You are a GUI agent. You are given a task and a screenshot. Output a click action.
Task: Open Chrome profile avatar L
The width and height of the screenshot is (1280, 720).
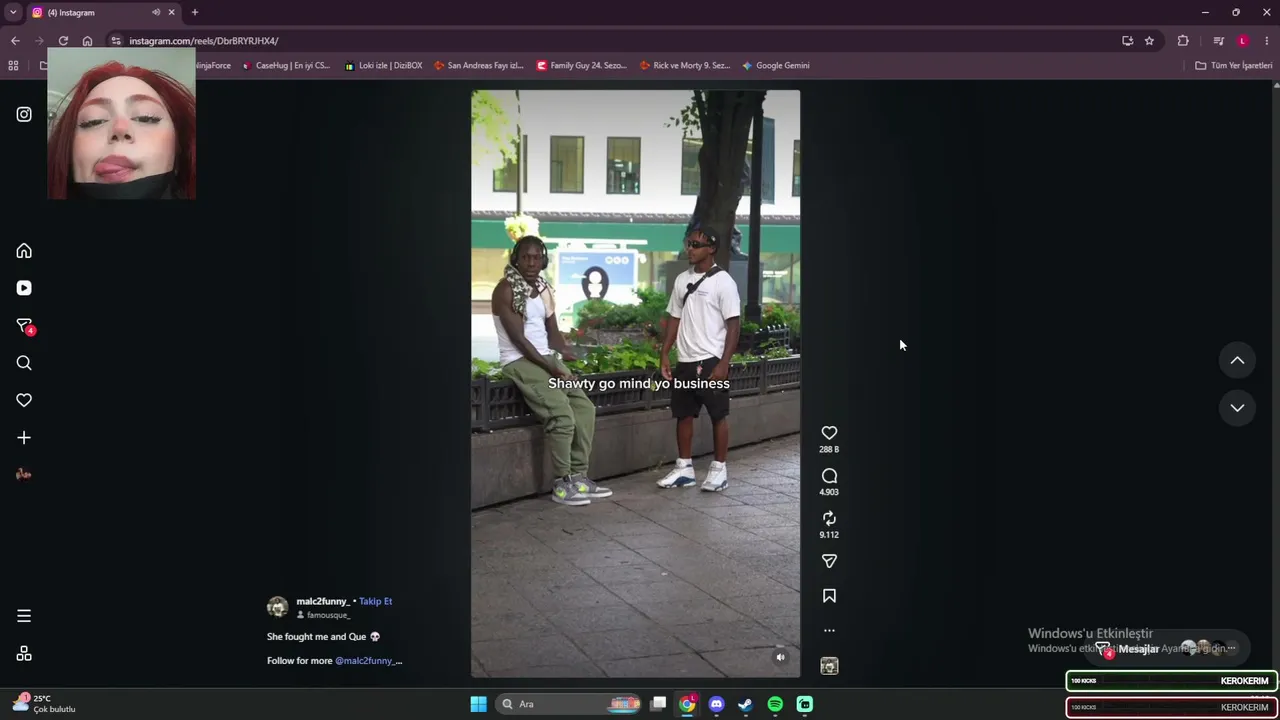[x=1243, y=41]
